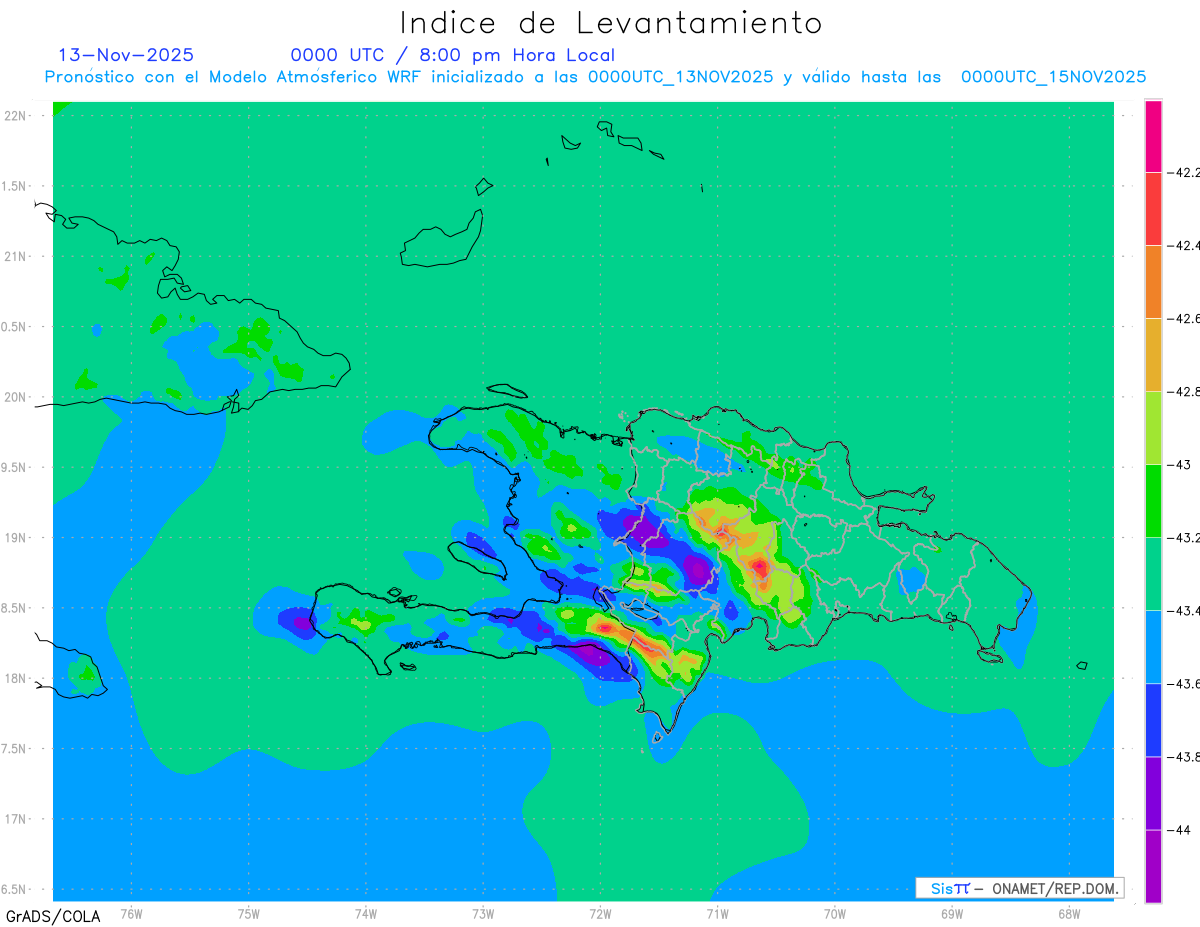This screenshot has height=927, width=1200.
Task: Click the '21N' latitude label
Action: tap(15, 256)
